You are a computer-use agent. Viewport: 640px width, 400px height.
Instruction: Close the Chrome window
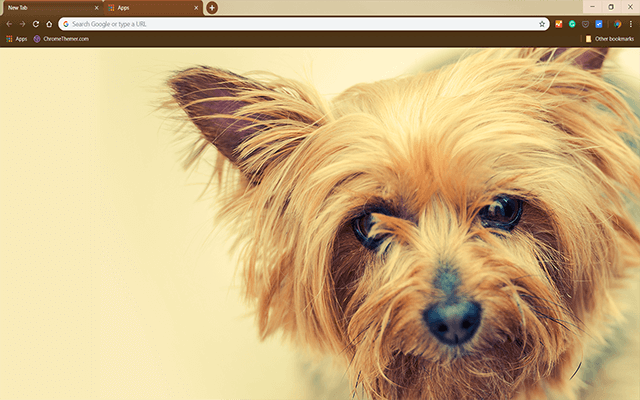coord(630,7)
